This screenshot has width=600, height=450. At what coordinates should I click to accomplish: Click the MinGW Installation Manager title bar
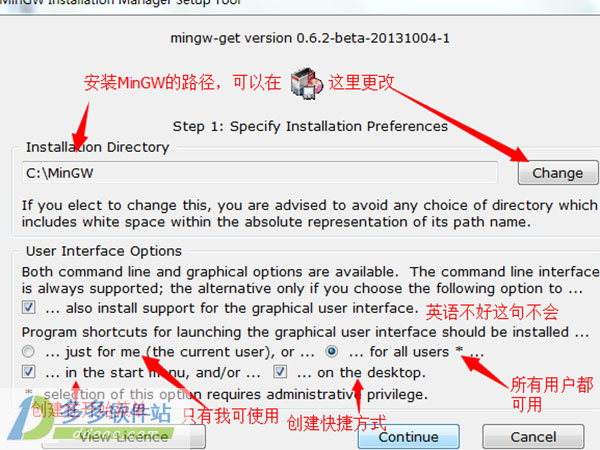click(300, 3)
